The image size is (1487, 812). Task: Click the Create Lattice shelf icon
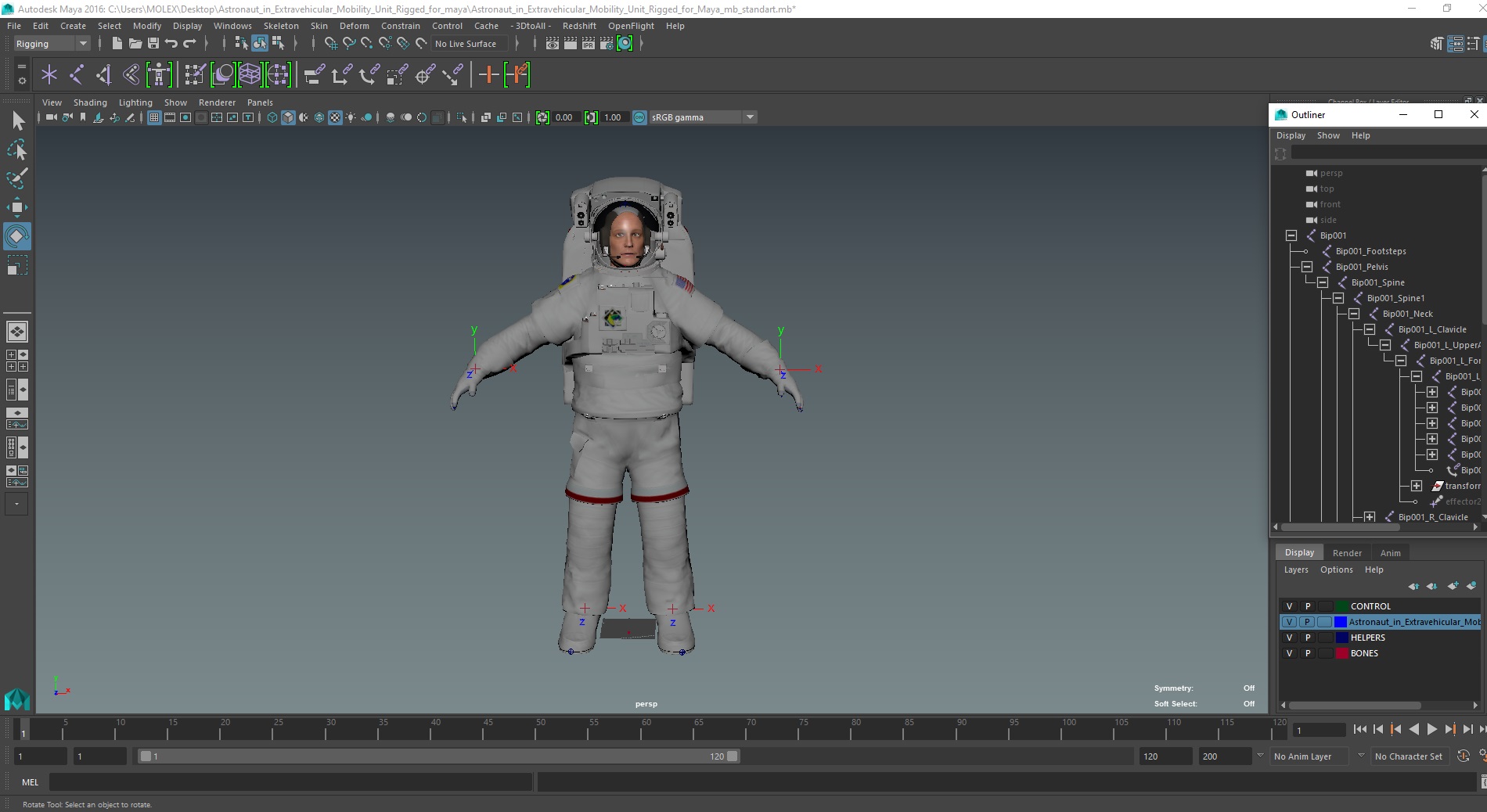[x=250, y=75]
